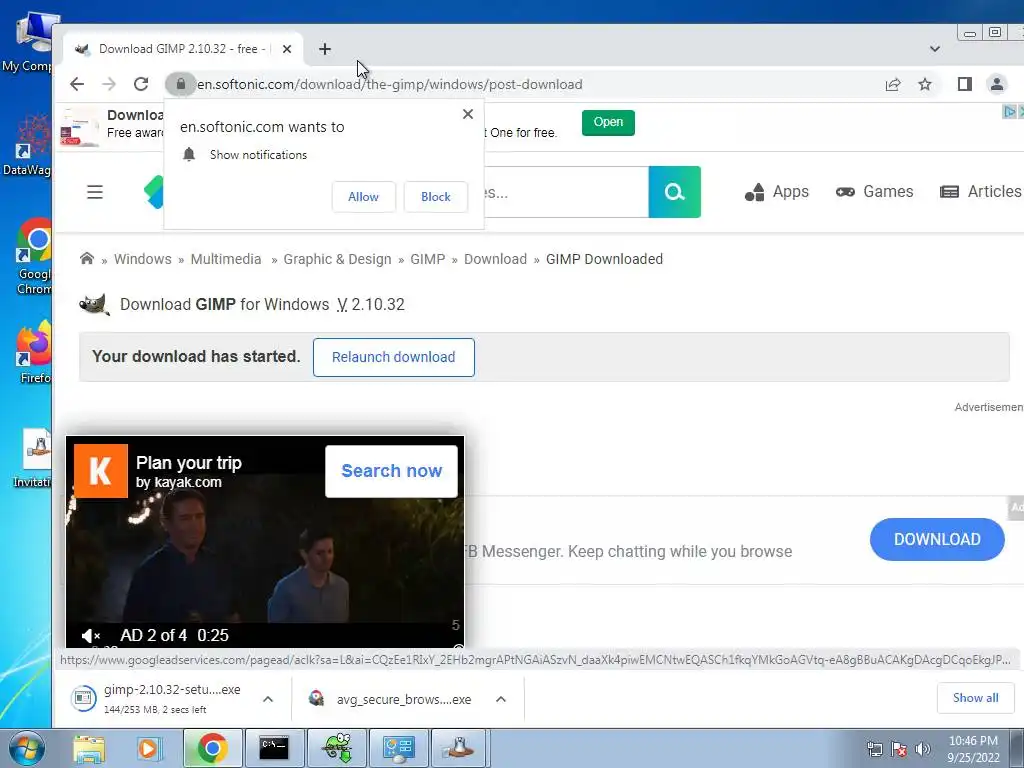Click the blue DOWNLOAD ad button

tap(936, 539)
